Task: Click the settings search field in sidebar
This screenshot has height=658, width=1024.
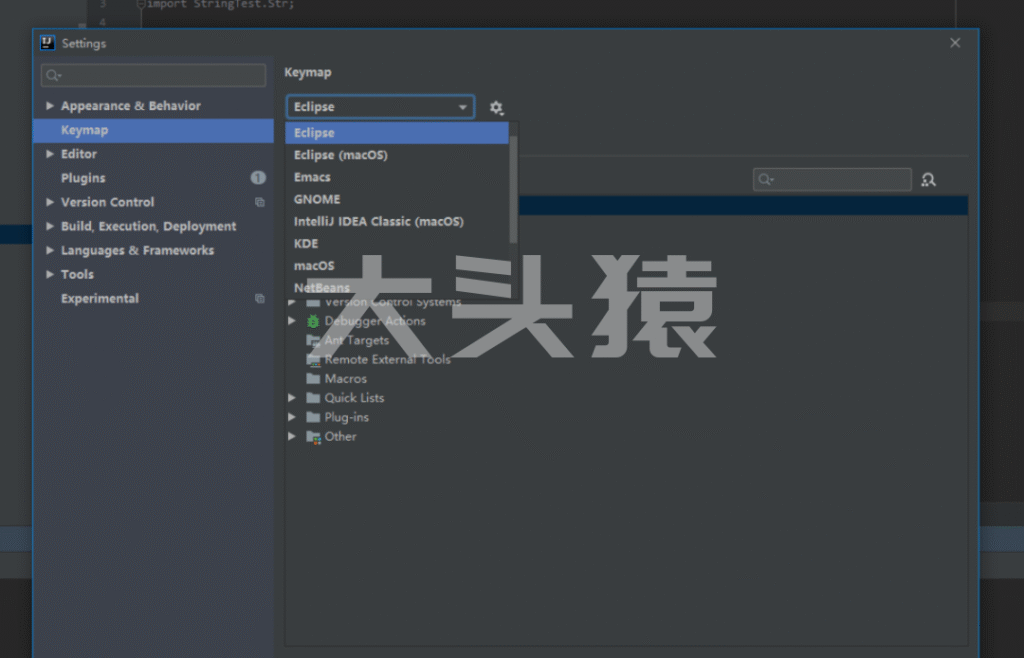Action: coord(154,75)
